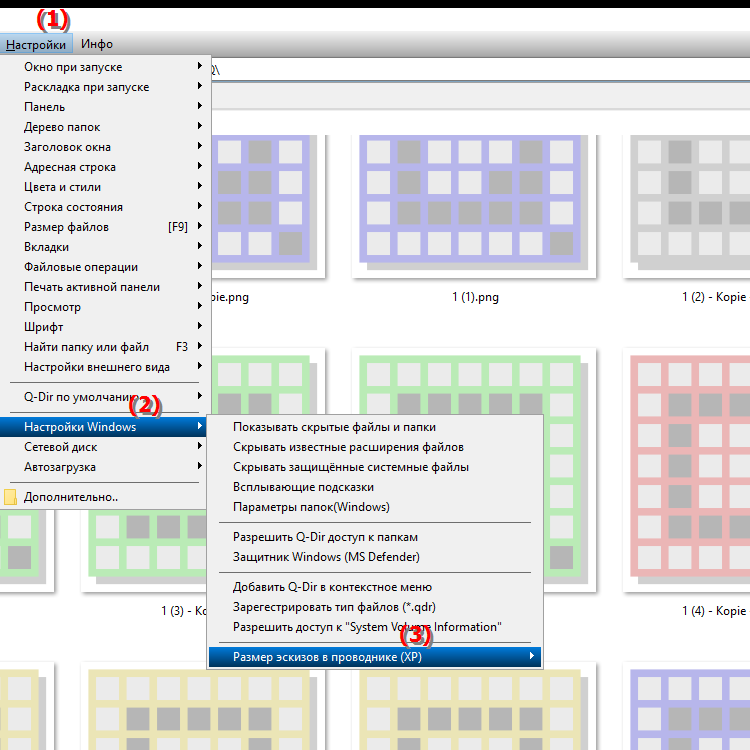Click Добавить Q-Dir в контекстное меню
The height and width of the screenshot is (750, 750).
[x=375, y=587]
